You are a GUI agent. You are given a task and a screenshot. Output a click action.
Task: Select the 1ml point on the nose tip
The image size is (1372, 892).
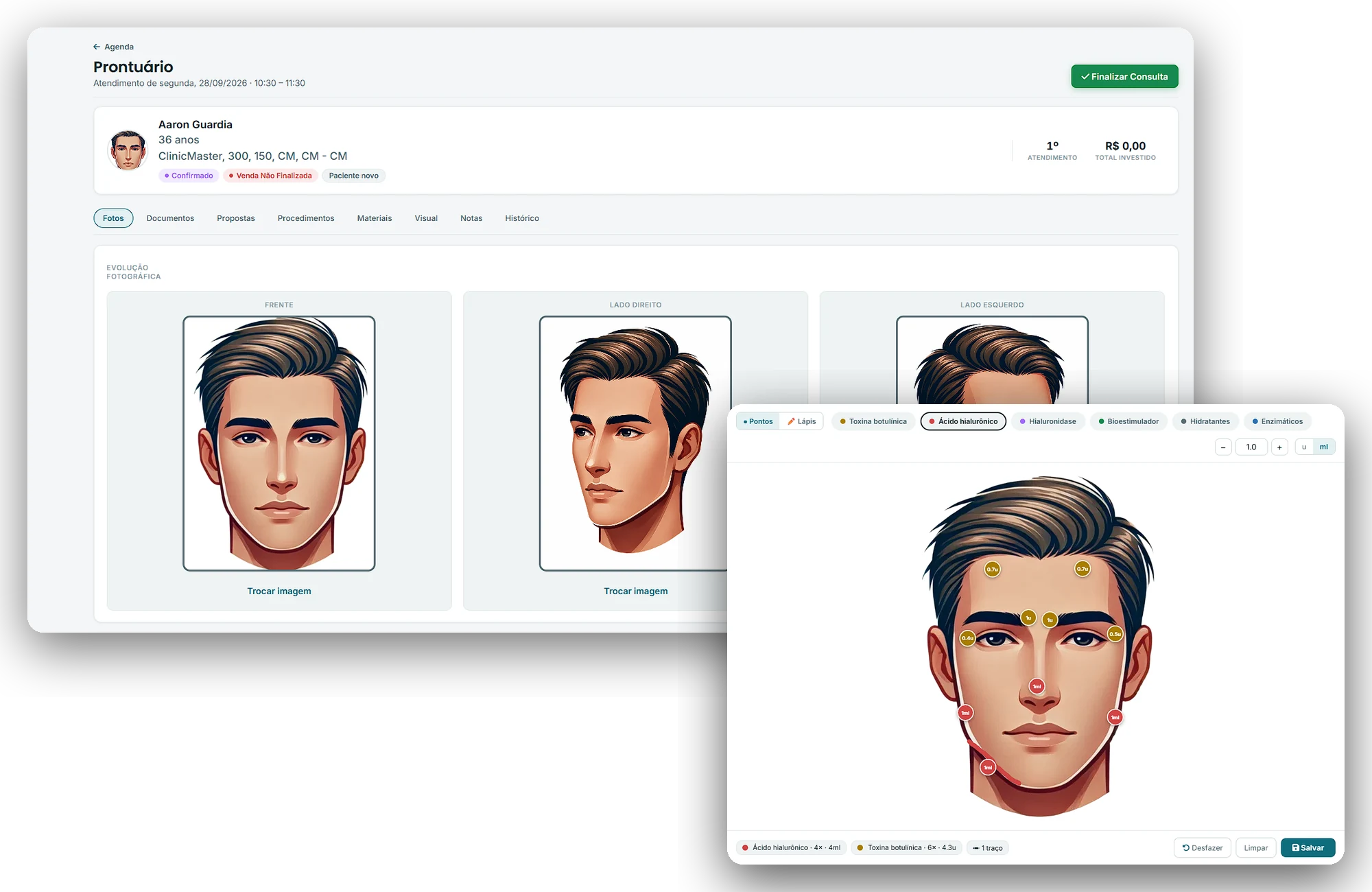point(1037,686)
